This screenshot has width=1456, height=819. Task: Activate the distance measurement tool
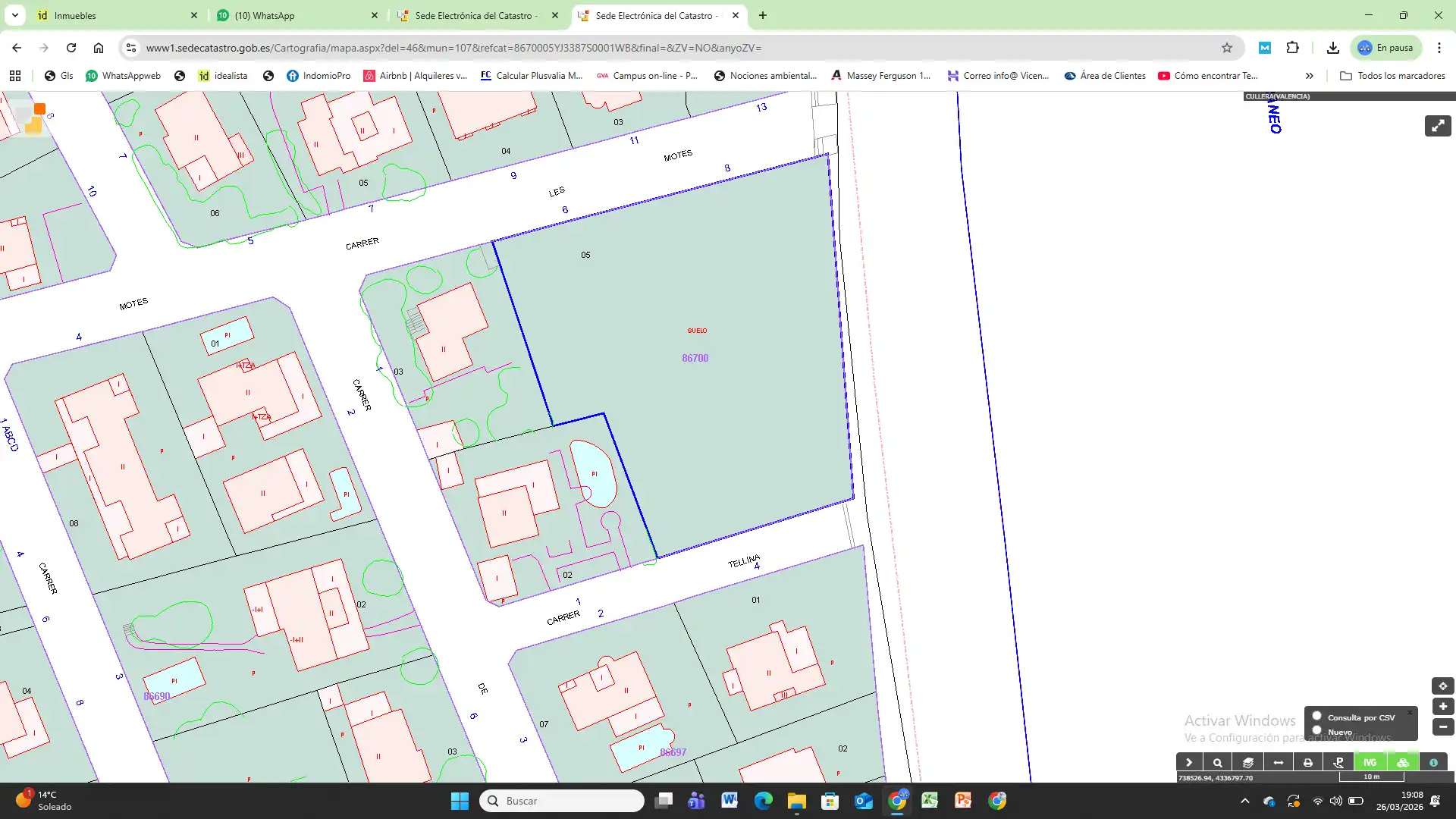[1279, 762]
